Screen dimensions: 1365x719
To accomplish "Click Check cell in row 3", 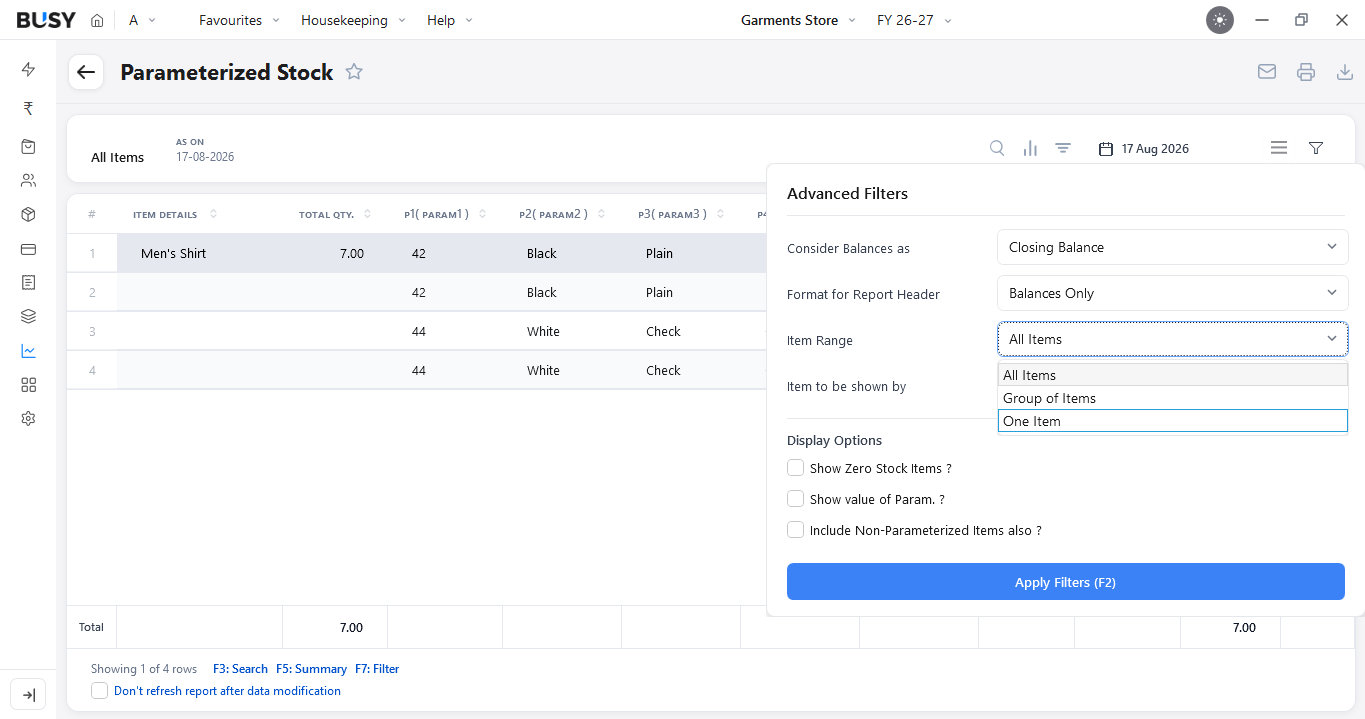I will [663, 331].
